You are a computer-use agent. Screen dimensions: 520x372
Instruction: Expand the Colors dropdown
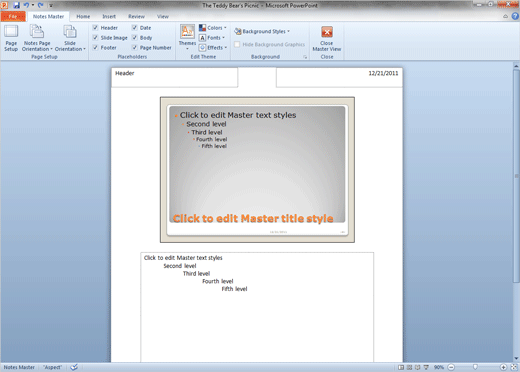(213, 28)
